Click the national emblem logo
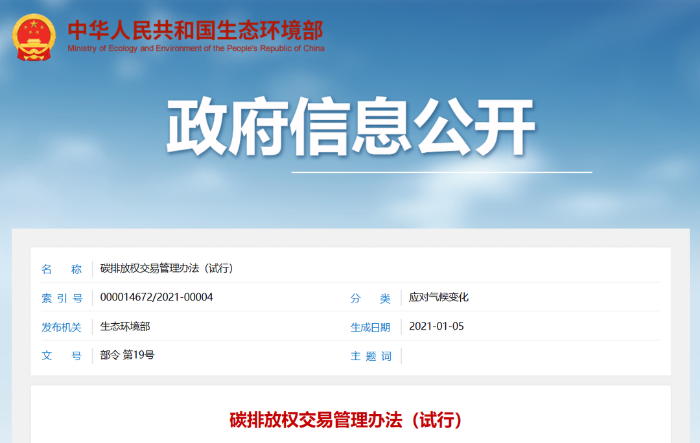This screenshot has height=443, width=700. tap(35, 37)
